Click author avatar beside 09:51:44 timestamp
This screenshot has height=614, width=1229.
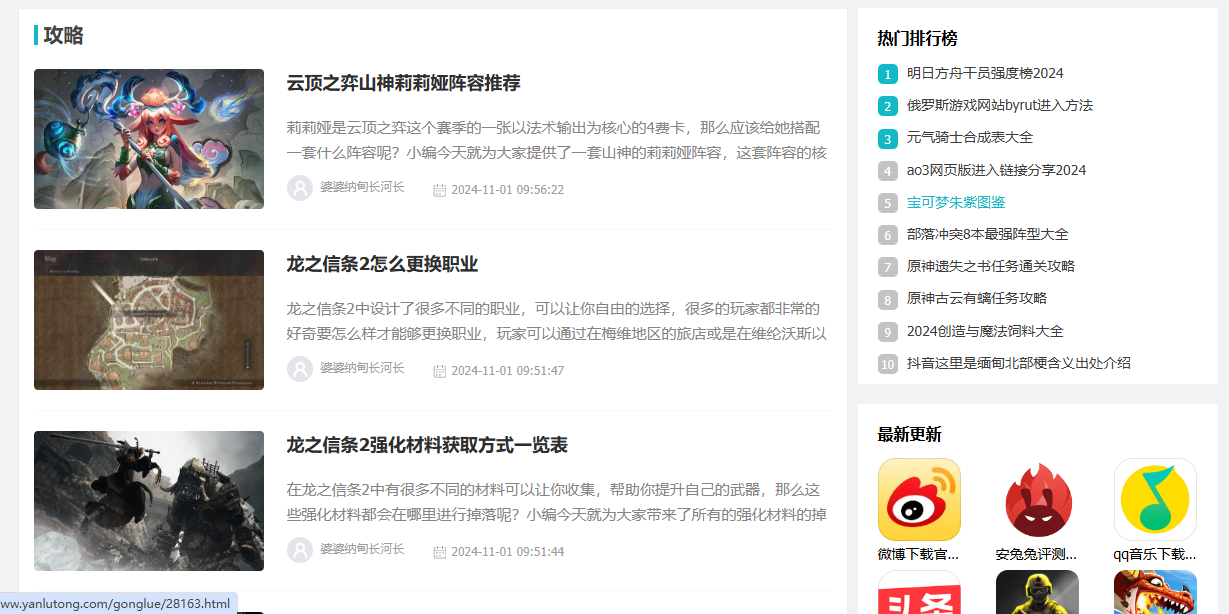[x=300, y=550]
